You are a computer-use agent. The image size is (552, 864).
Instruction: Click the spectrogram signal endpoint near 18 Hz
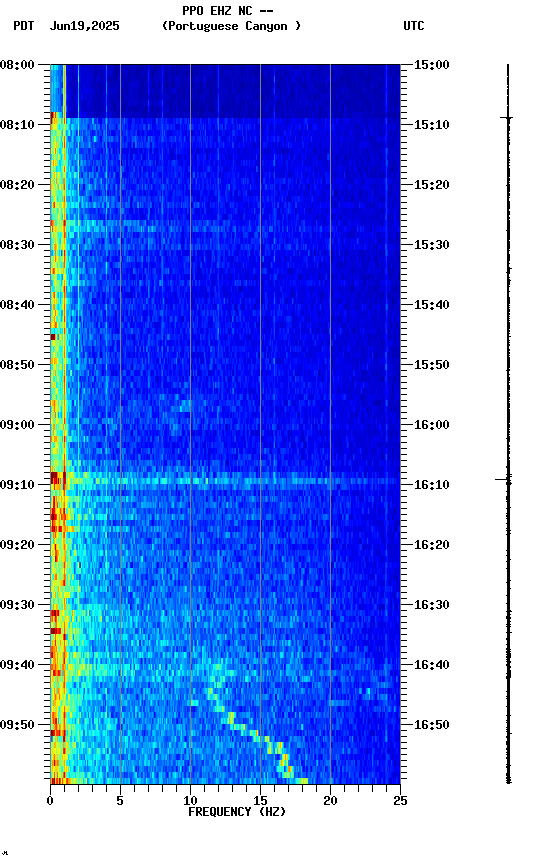click(301, 780)
